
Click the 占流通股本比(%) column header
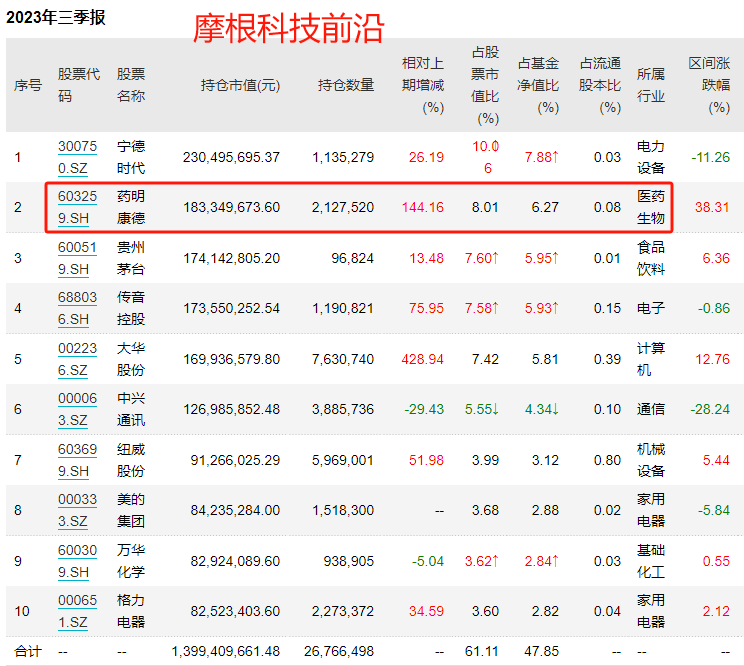pos(600,85)
